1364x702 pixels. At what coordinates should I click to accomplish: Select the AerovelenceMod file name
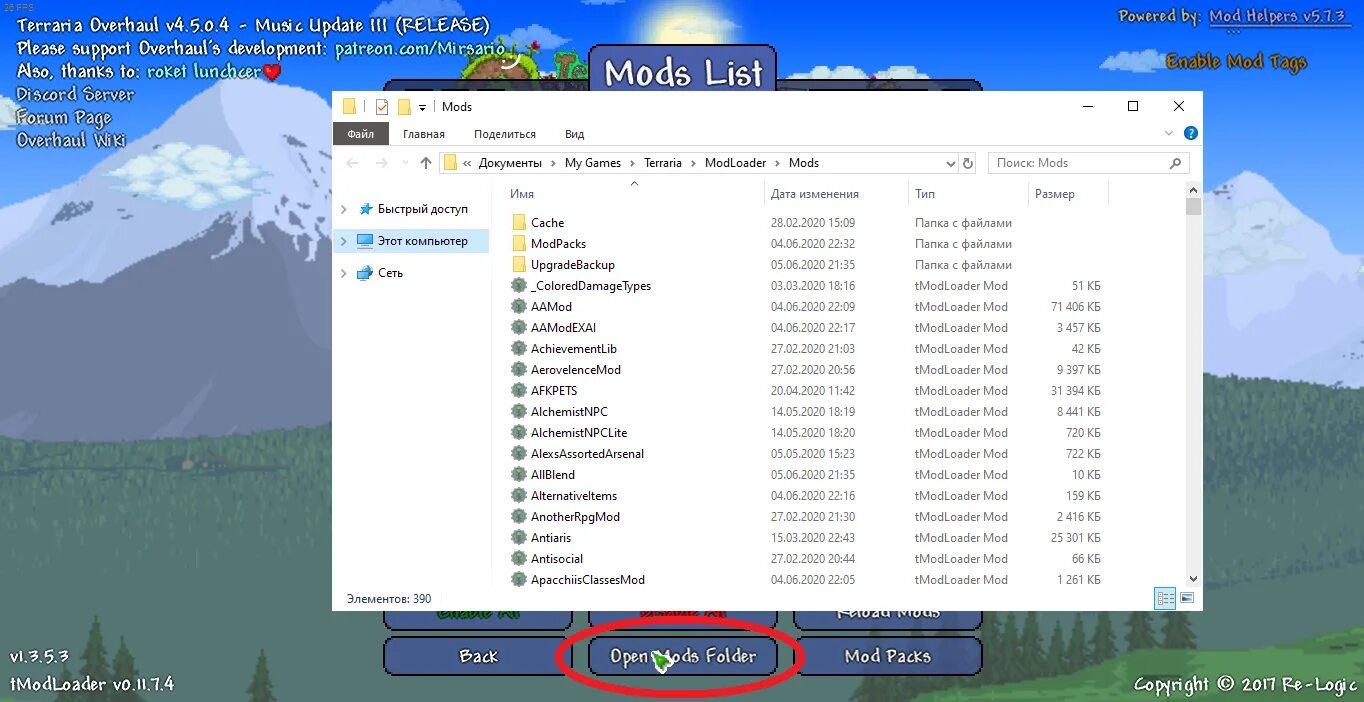(576, 370)
